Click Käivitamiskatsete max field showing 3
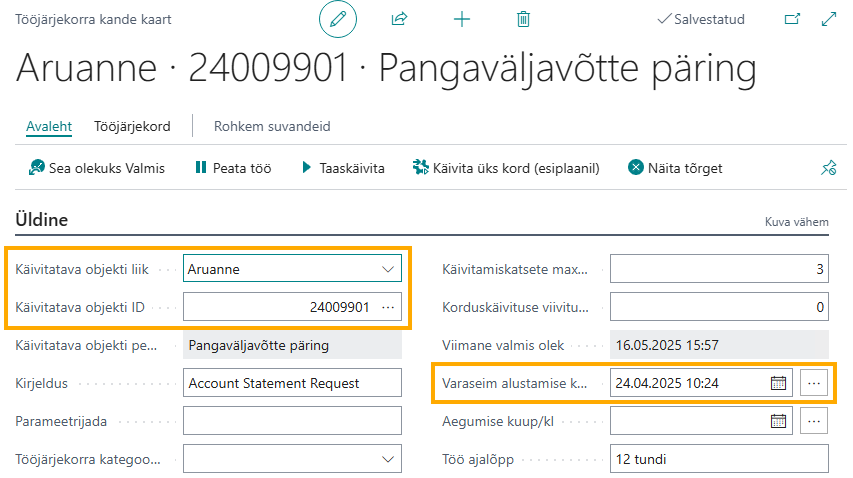 click(719, 269)
